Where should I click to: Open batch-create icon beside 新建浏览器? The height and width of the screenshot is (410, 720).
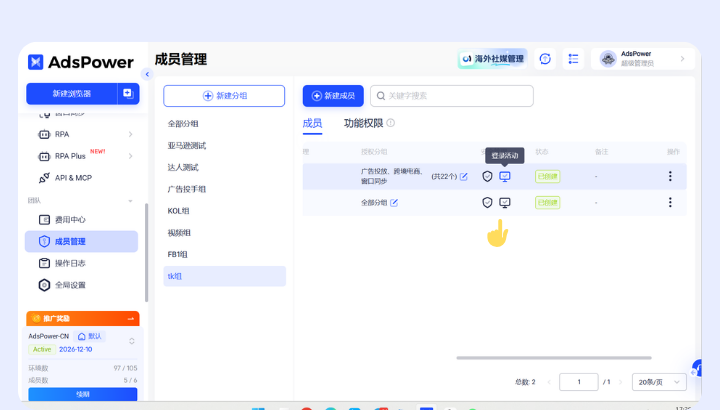pos(128,94)
